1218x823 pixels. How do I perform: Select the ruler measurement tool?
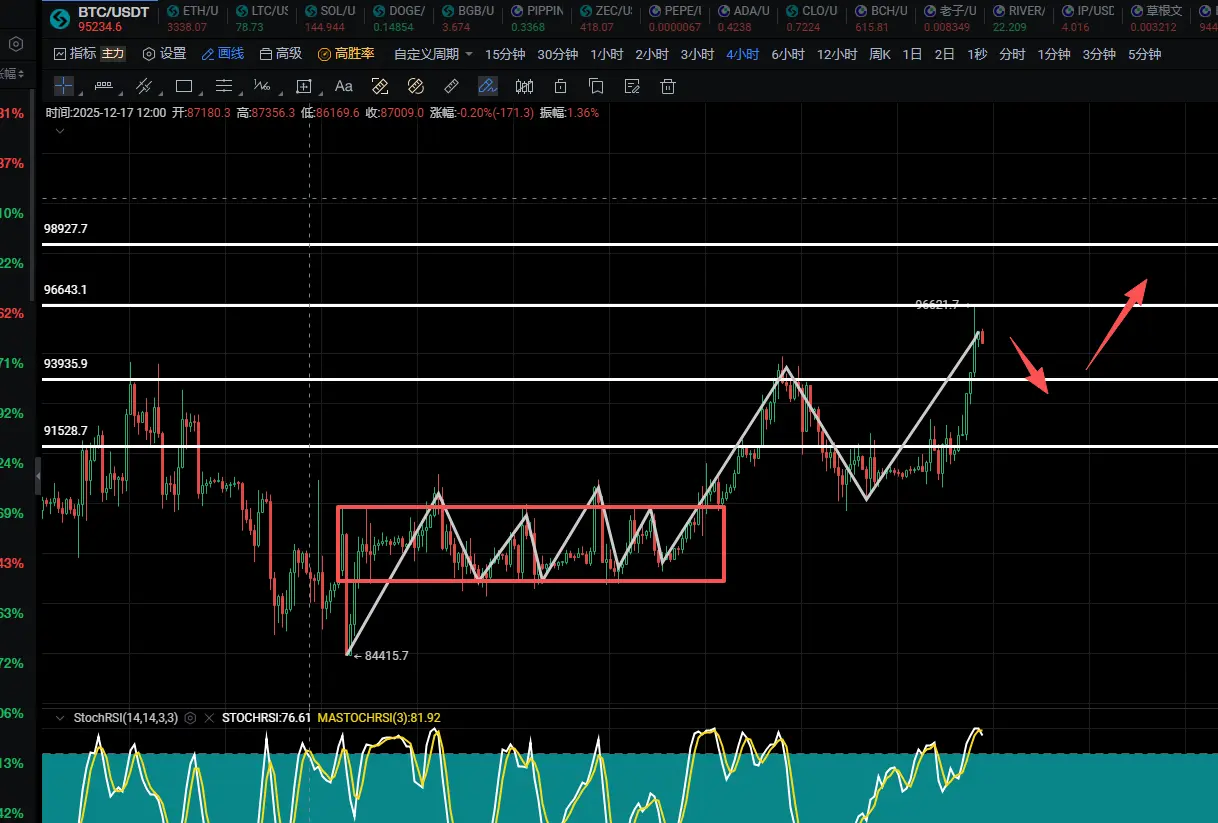[x=451, y=86]
